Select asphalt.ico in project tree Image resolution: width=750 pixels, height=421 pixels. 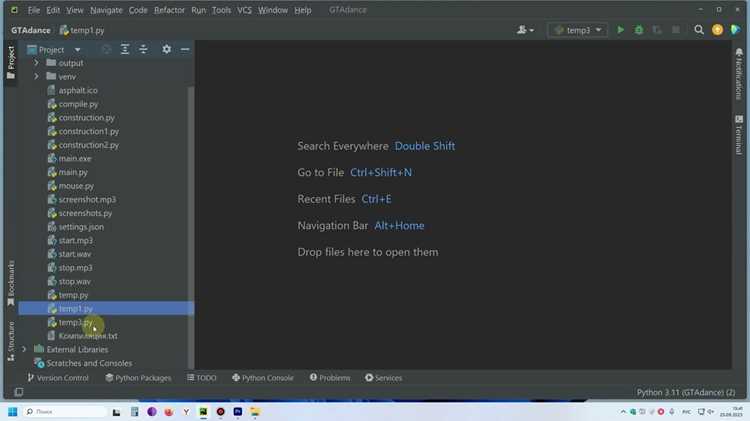(x=78, y=90)
